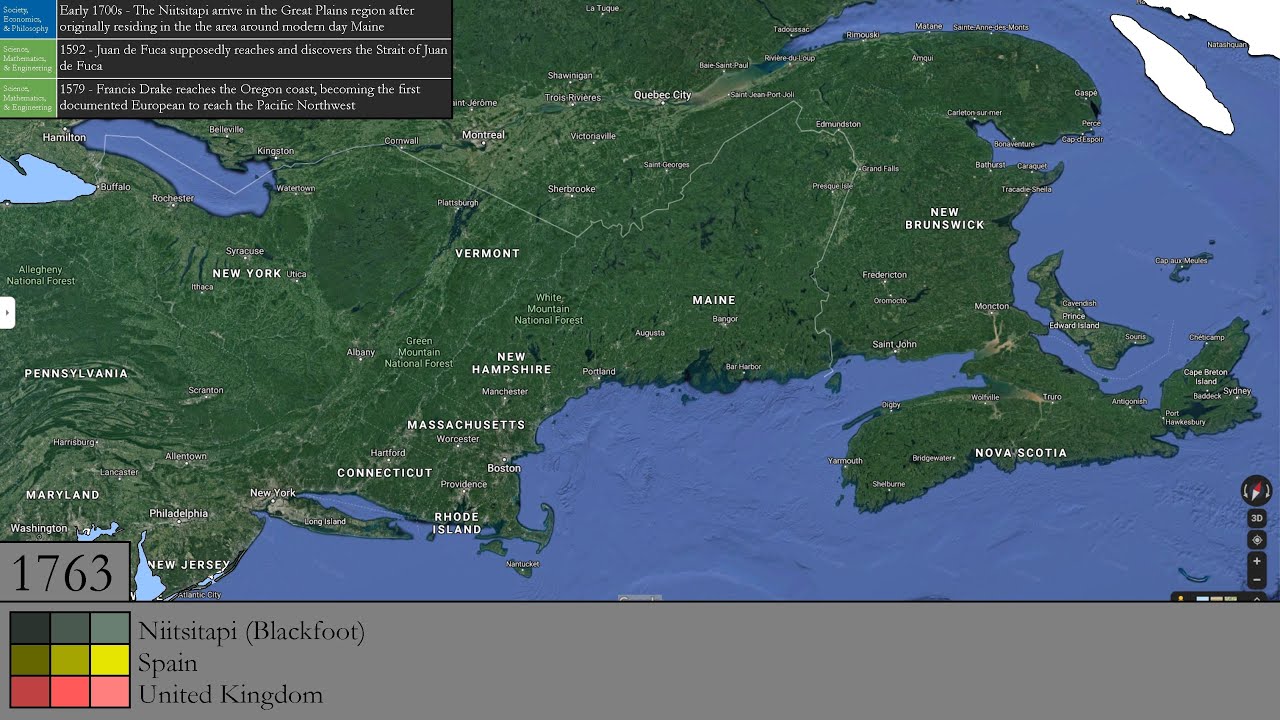
Task: Click the Portland city label
Action: click(600, 372)
